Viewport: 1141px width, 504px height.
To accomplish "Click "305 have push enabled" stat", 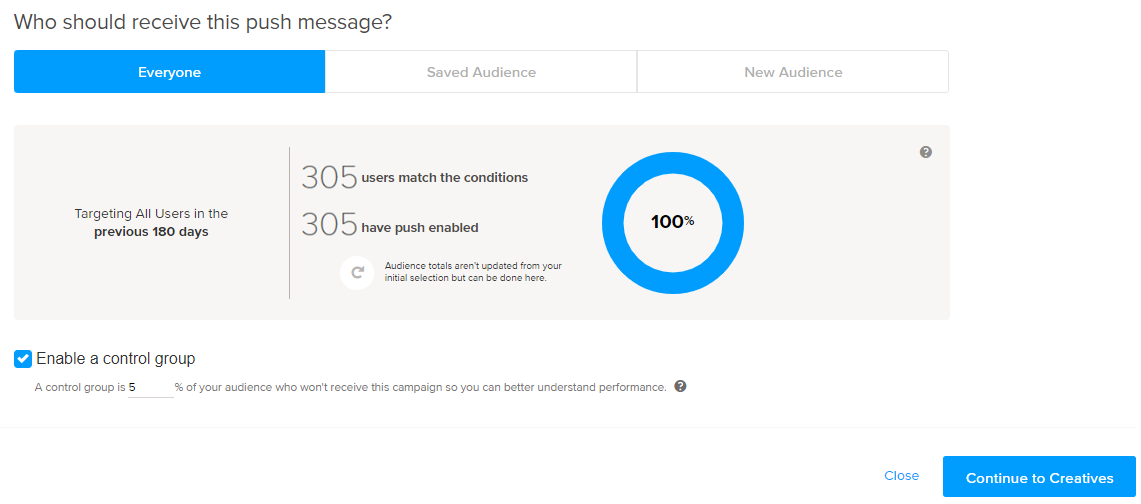I will 390,227.
